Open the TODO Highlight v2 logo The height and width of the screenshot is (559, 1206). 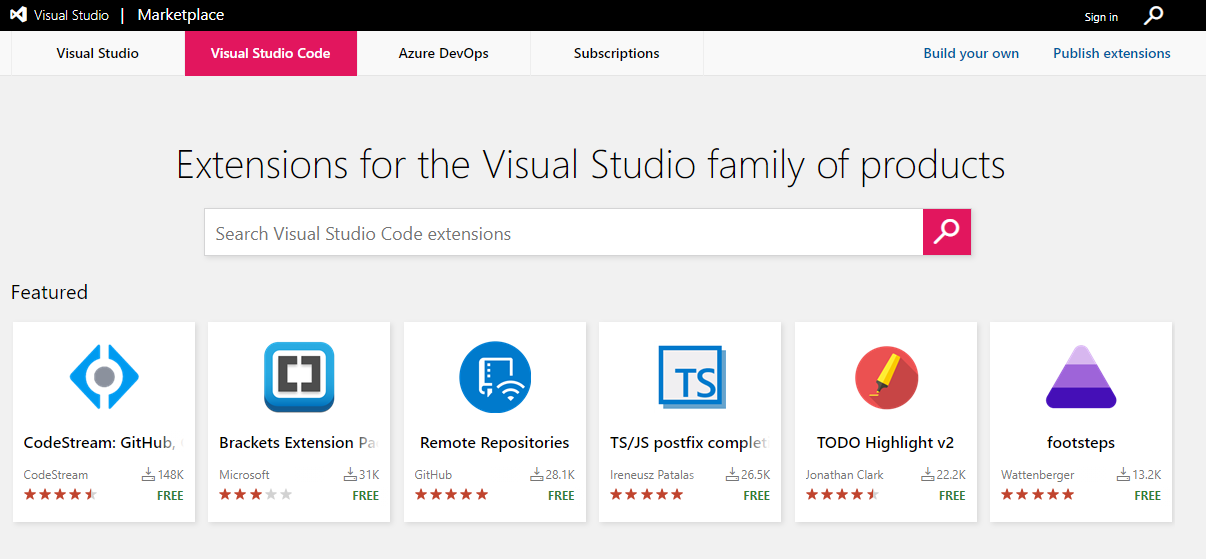point(886,377)
